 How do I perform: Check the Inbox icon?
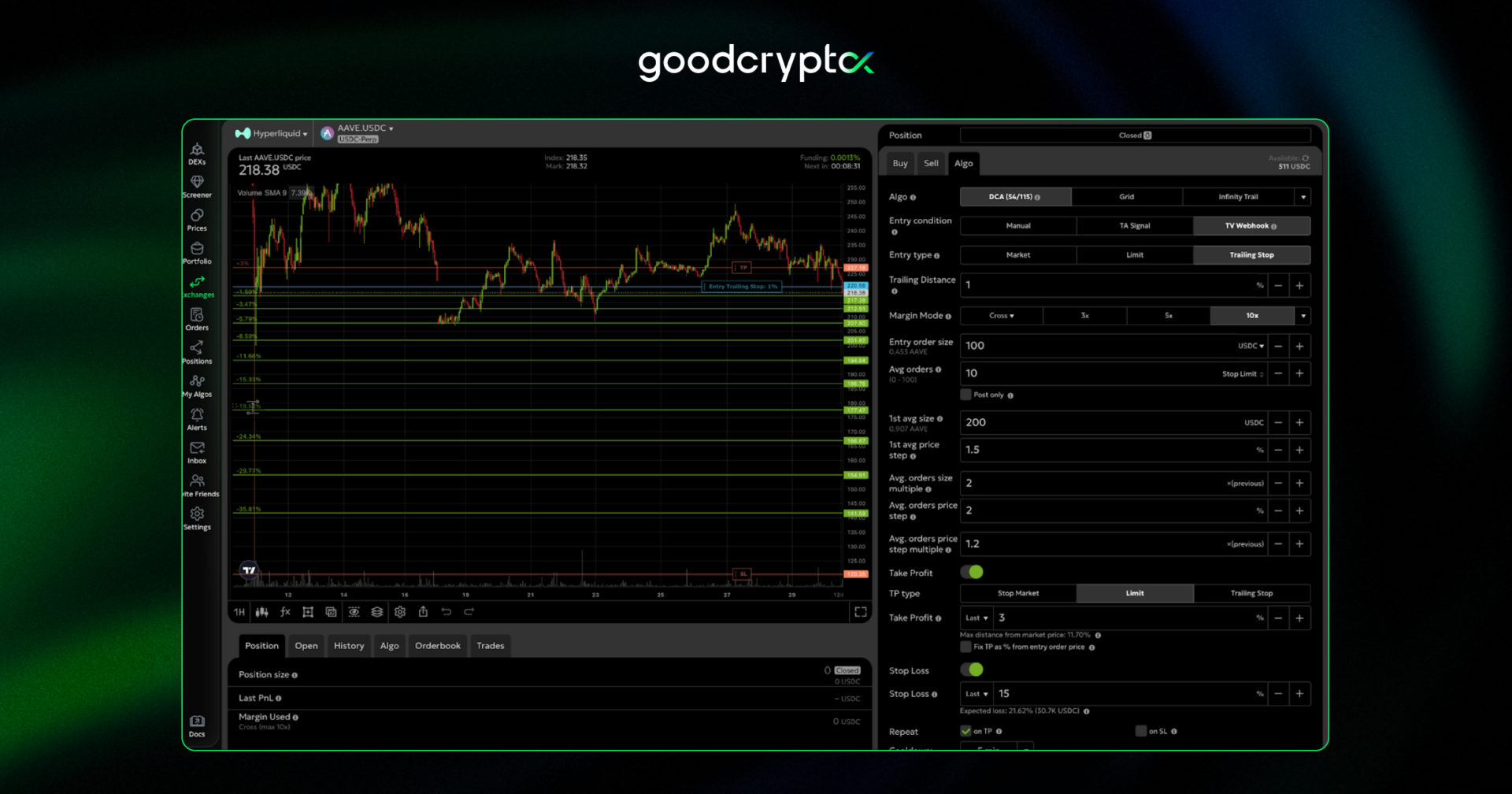click(197, 449)
